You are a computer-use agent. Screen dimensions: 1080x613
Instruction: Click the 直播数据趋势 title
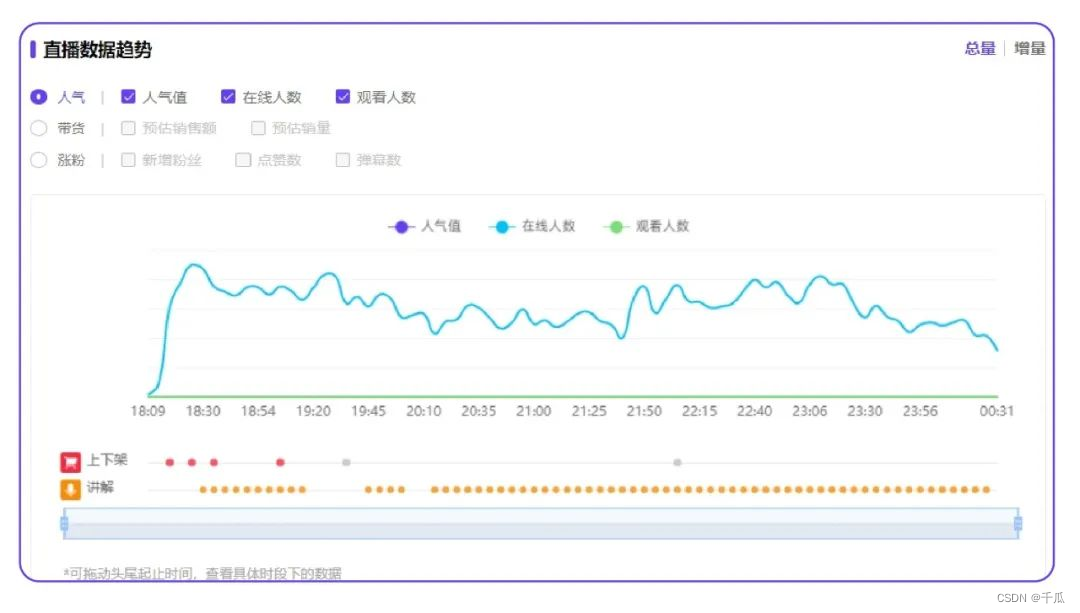click(97, 50)
